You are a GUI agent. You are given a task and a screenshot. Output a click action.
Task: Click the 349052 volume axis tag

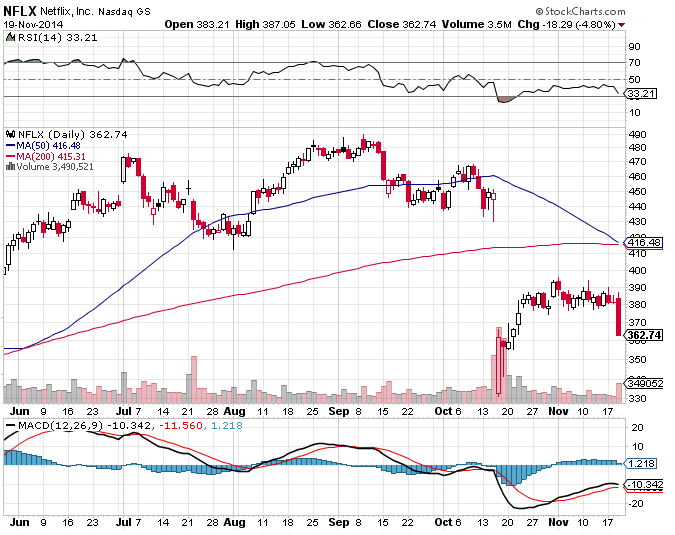point(644,383)
